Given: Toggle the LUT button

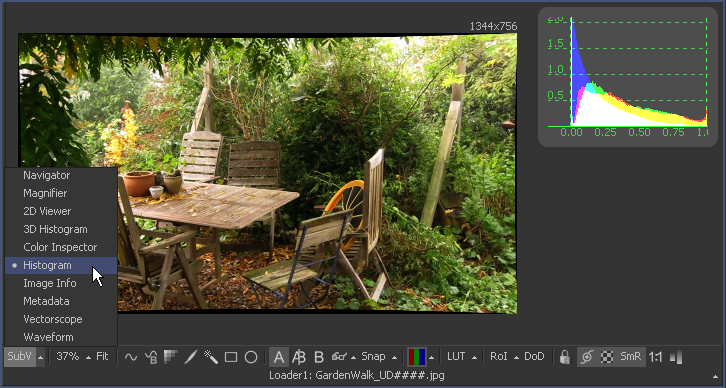Looking at the screenshot, I should [456, 357].
